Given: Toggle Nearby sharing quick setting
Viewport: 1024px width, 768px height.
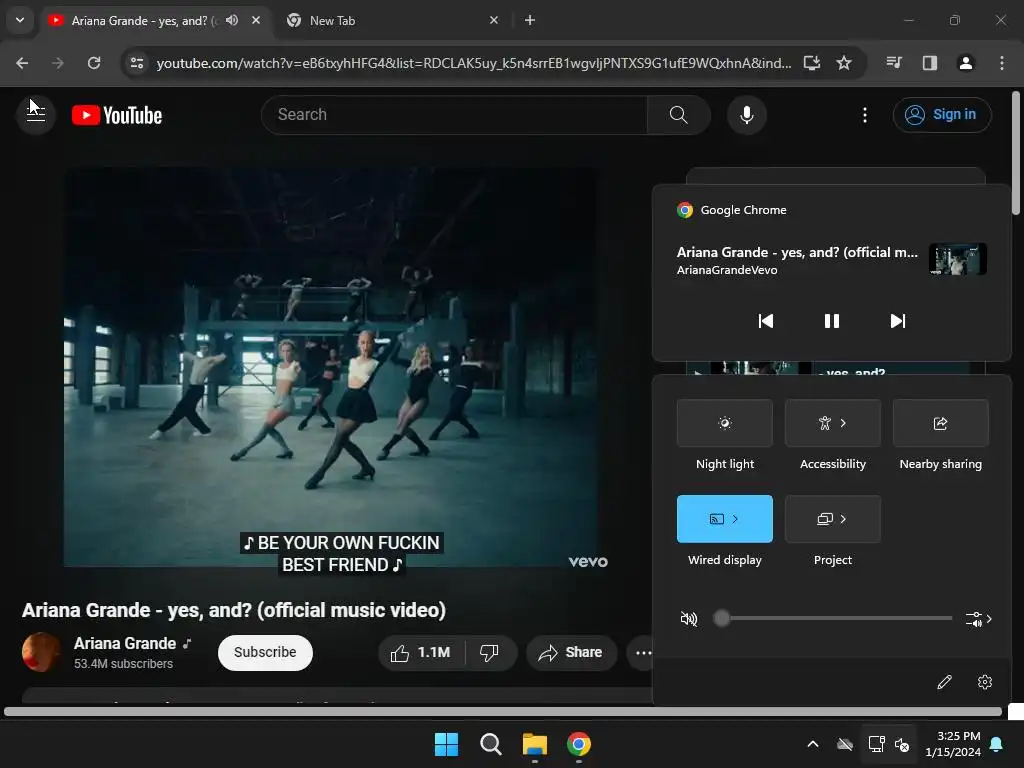Looking at the screenshot, I should pos(940,423).
